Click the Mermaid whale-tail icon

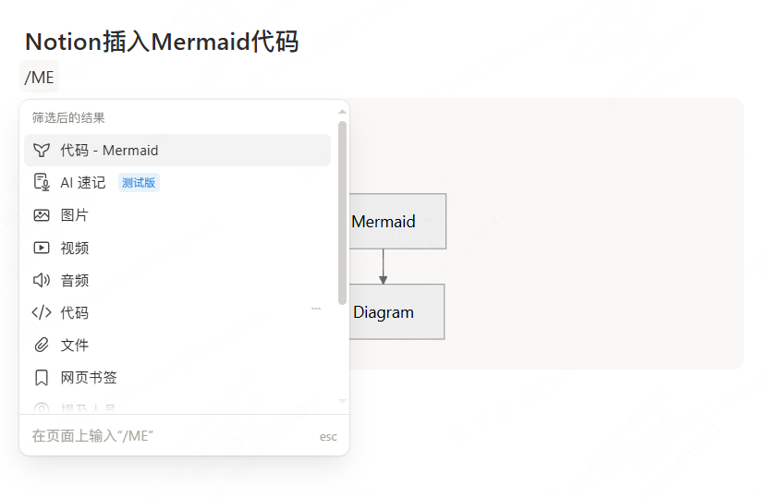[x=42, y=150]
